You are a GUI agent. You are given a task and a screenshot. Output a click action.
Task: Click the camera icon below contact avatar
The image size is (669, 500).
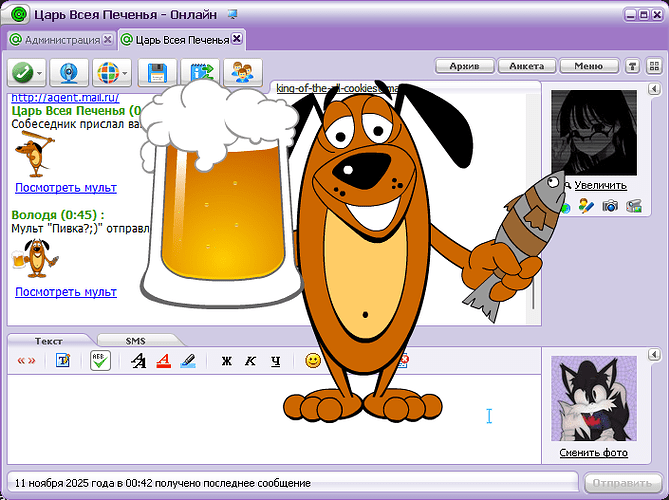click(x=609, y=206)
